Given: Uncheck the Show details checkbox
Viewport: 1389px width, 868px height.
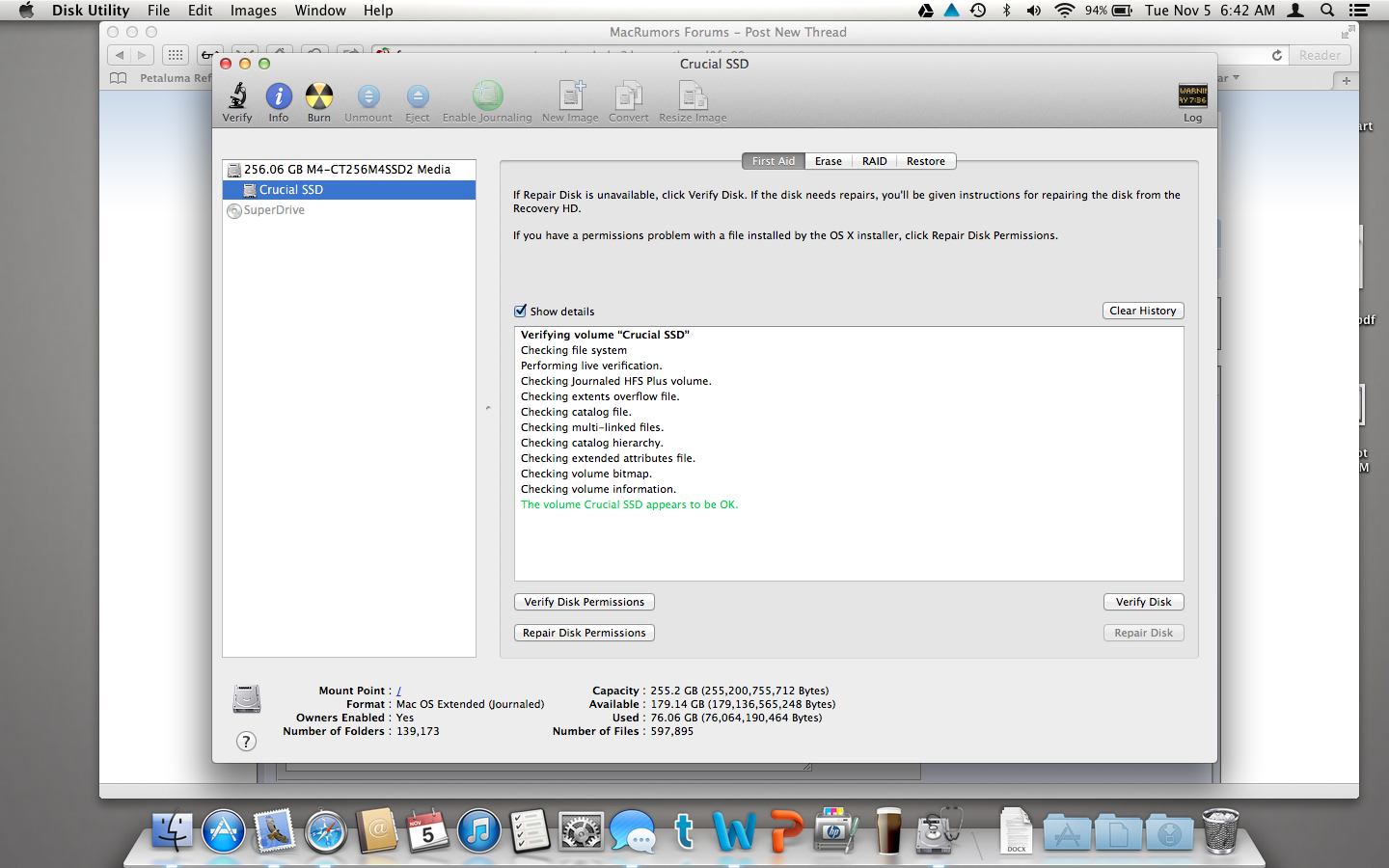Looking at the screenshot, I should (521, 311).
